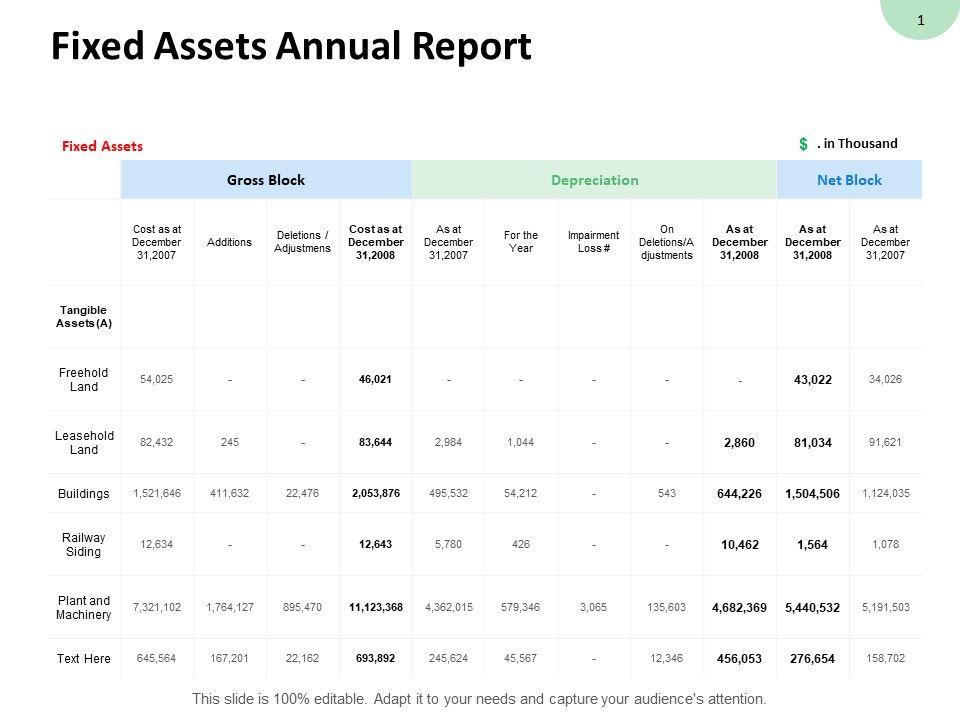Select the cell containing 11,123,368
Viewport: 960px width, 720px height.
375,607
